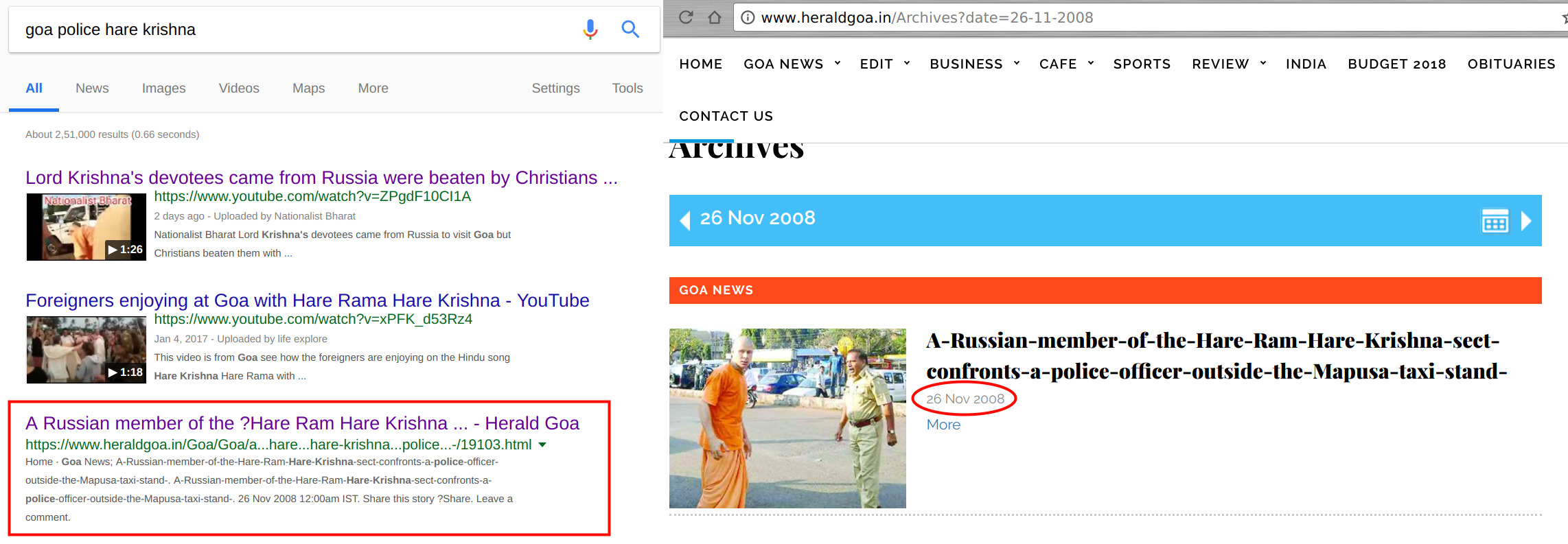1568x544 pixels.
Task: Click the youtube.com/watch?v=xPFK_d53Rz4 URL
Action: pyautogui.click(x=313, y=319)
